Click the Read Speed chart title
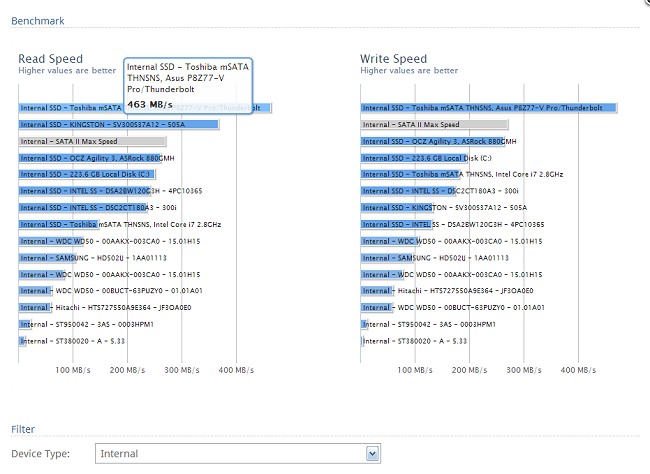Screen dimensions: 650x474 51,58
